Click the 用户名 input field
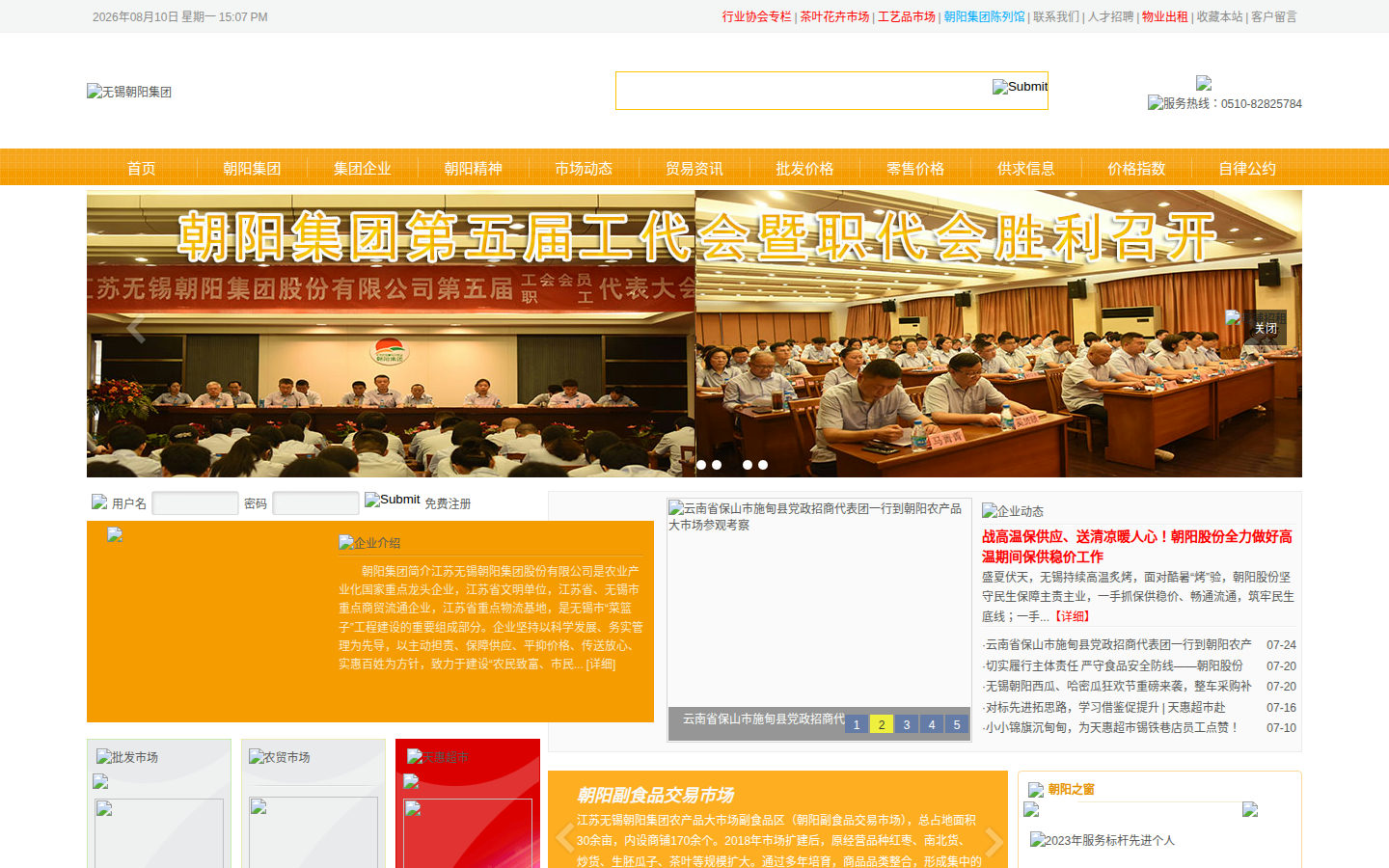This screenshot has height=868, width=1389. tap(195, 503)
